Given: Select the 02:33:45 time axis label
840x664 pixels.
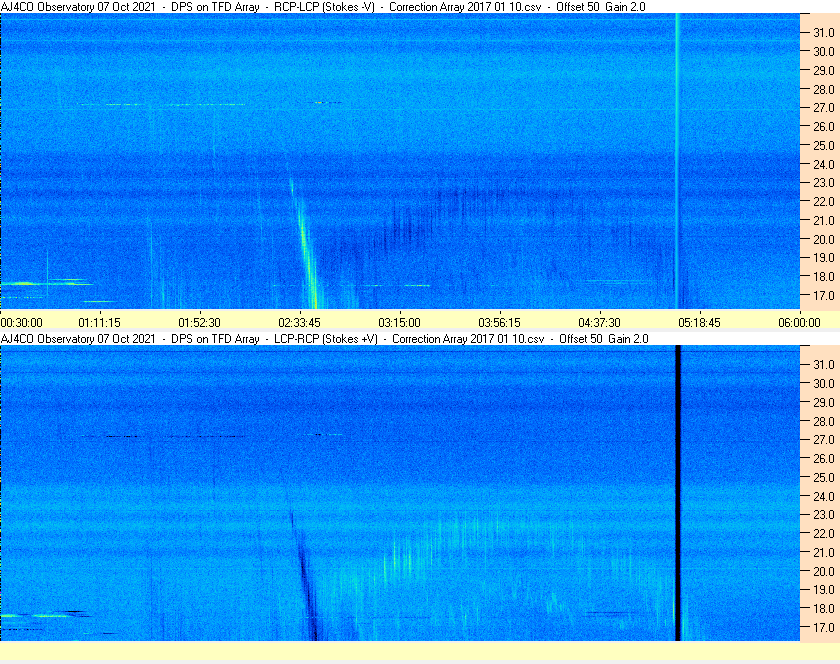Looking at the screenshot, I should 299,323.
